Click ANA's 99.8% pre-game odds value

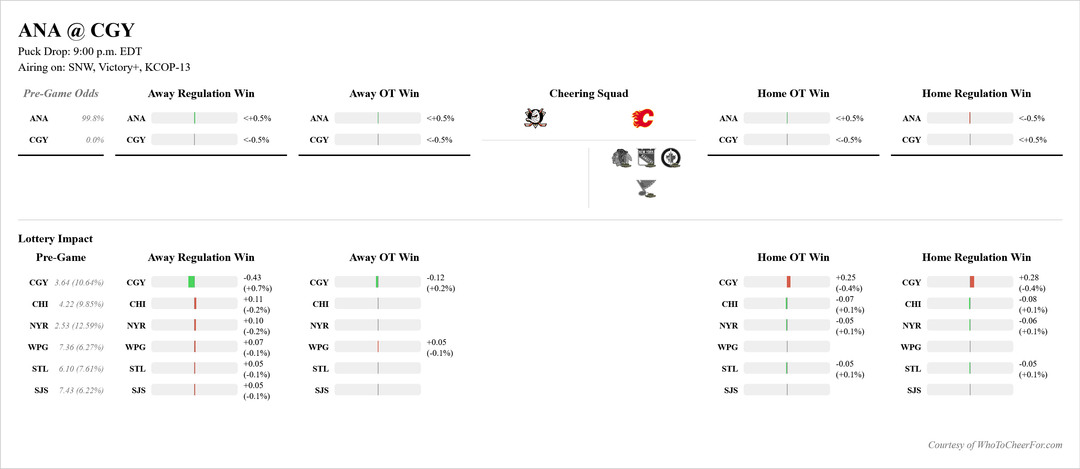point(92,118)
